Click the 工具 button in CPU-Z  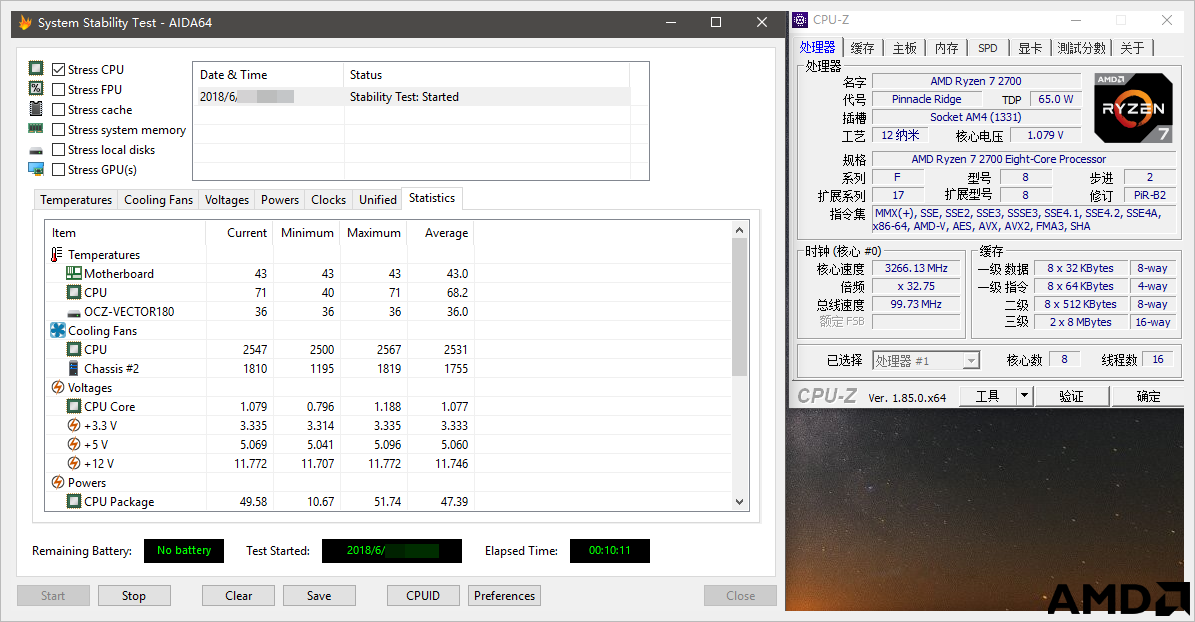coord(988,396)
